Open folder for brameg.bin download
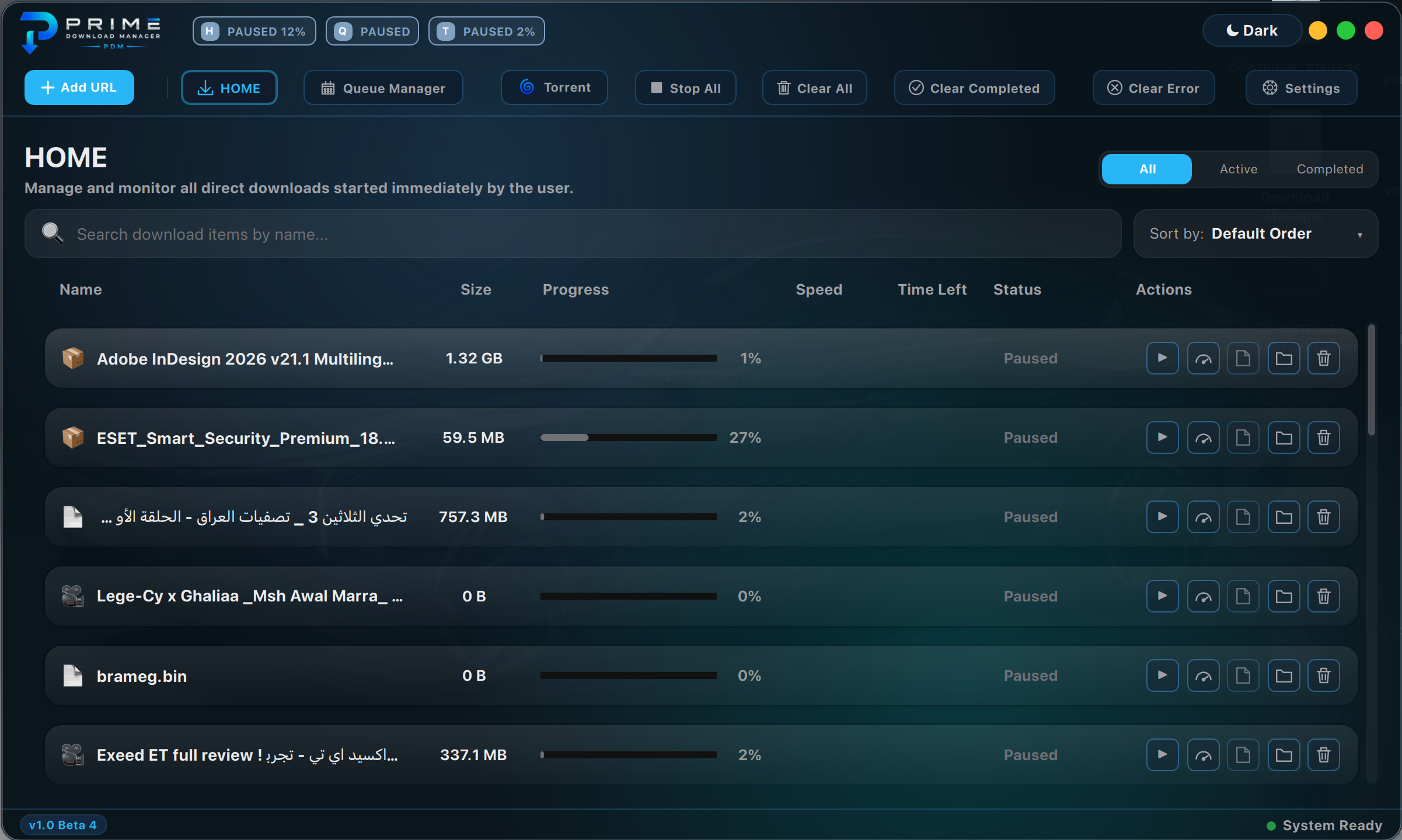 (1284, 675)
